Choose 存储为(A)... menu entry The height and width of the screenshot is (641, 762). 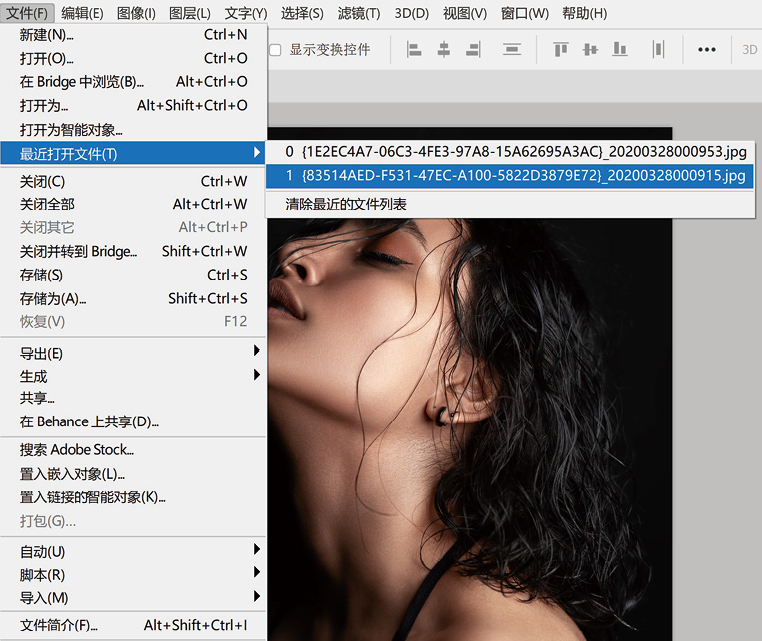pos(133,298)
